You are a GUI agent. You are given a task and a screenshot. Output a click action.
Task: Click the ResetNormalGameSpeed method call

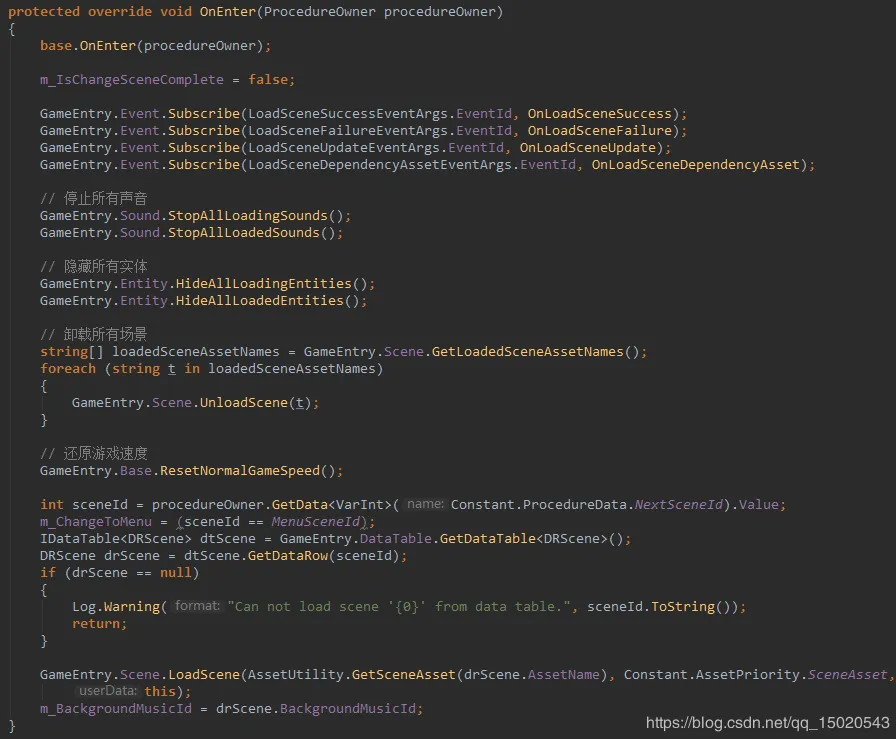tap(239, 471)
